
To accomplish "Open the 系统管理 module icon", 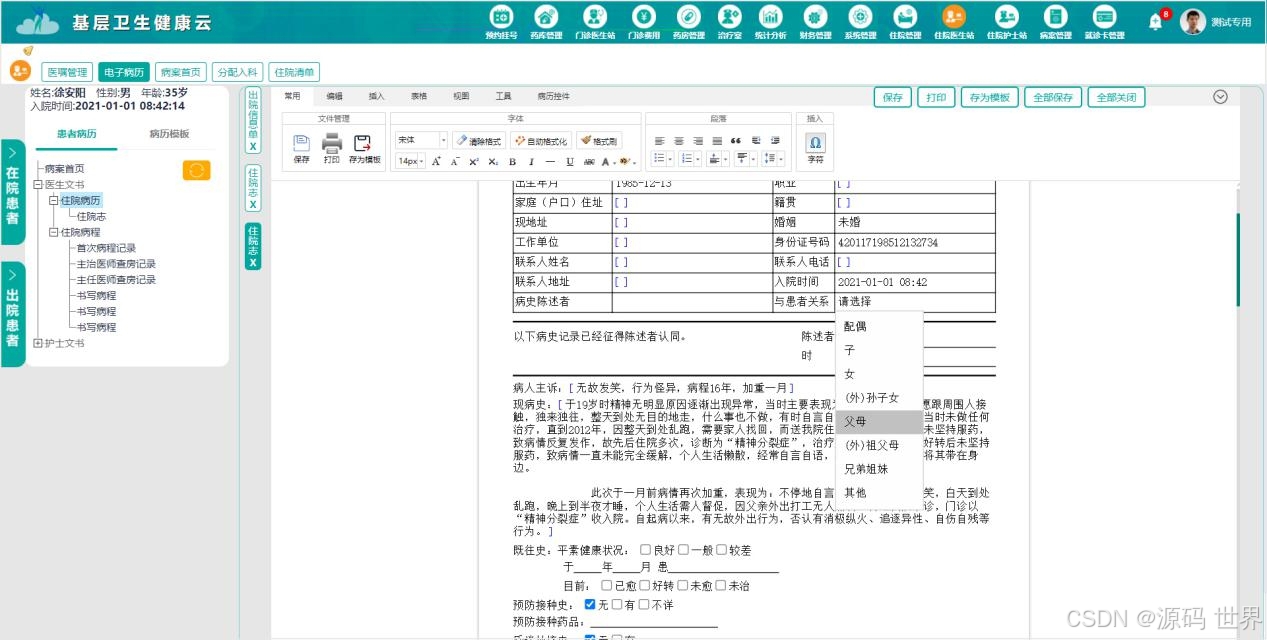I will [x=860, y=16].
